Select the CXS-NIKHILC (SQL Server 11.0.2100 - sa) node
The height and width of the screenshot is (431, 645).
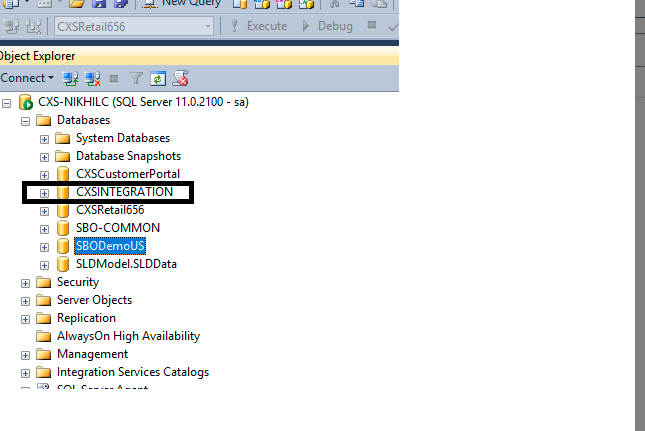tap(143, 102)
